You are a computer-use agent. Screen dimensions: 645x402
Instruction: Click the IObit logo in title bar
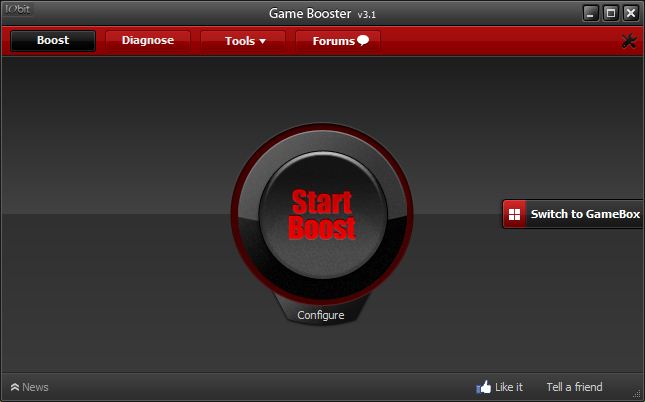18,9
